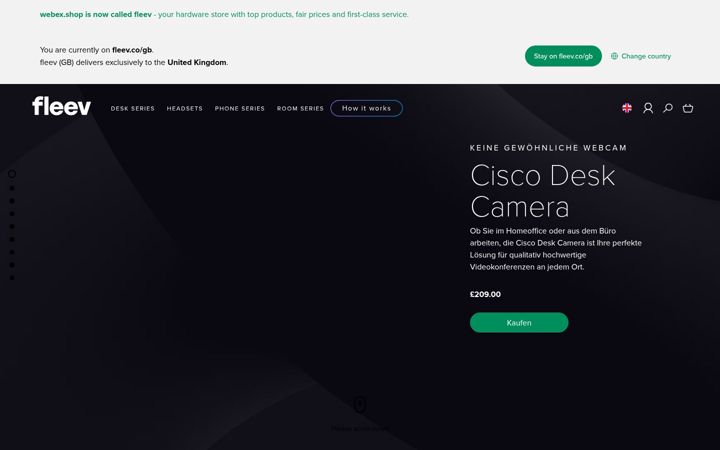Click the £209.00 price
The width and height of the screenshot is (720, 450).
point(485,294)
